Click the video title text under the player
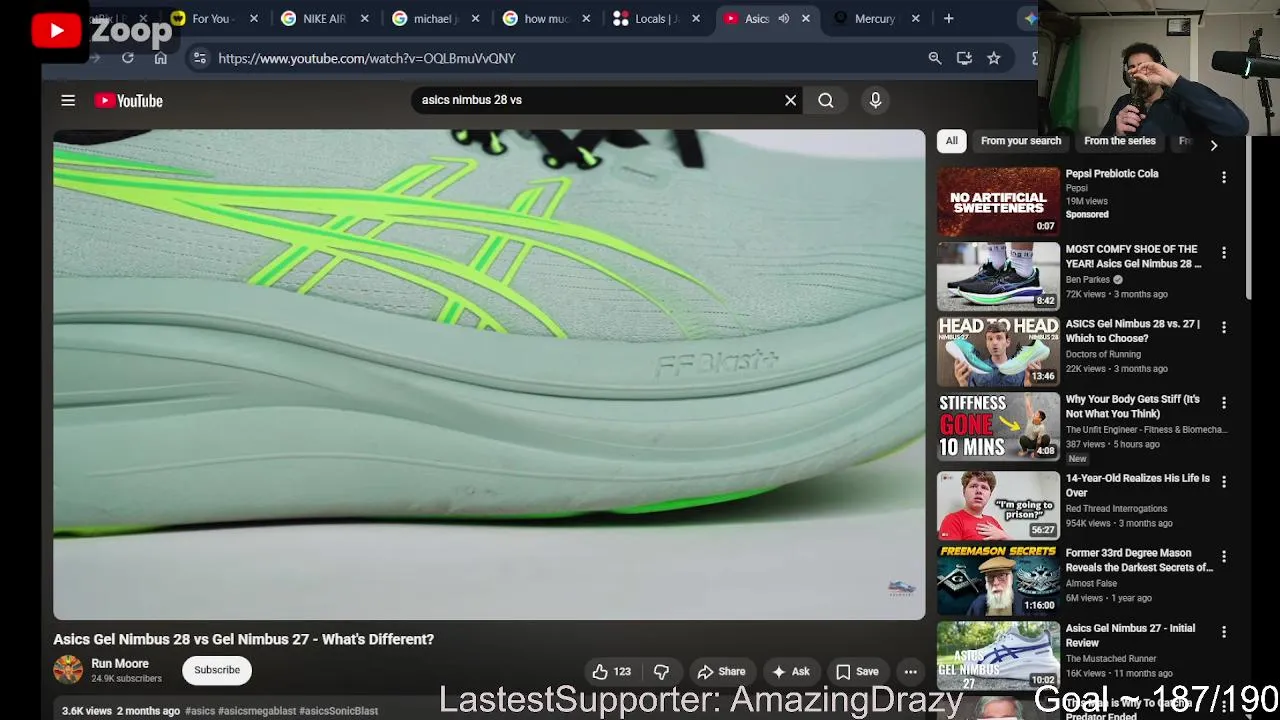The width and height of the screenshot is (1280, 720). pyautogui.click(x=243, y=639)
